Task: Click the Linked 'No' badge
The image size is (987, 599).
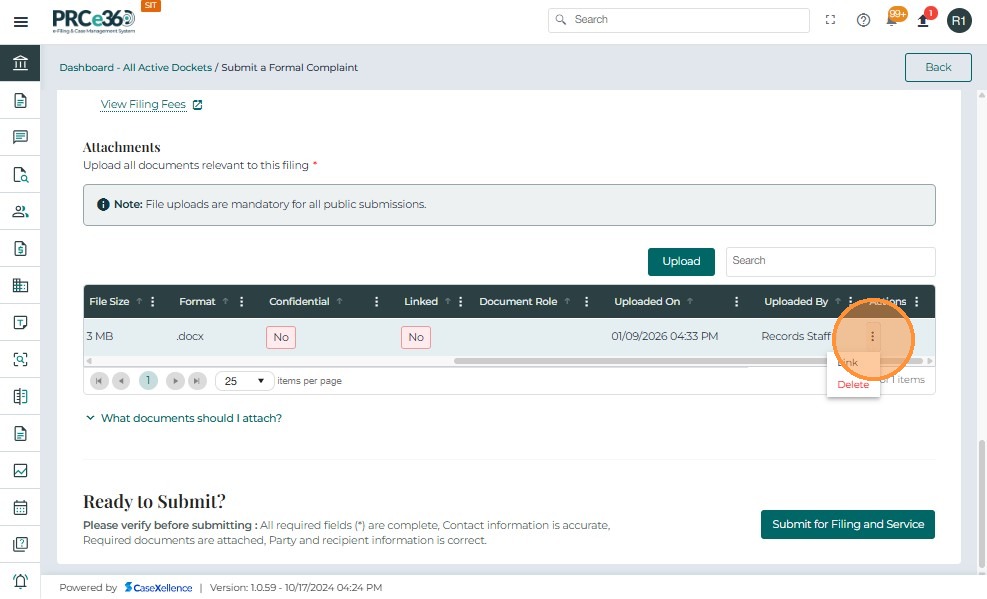Action: (x=416, y=337)
